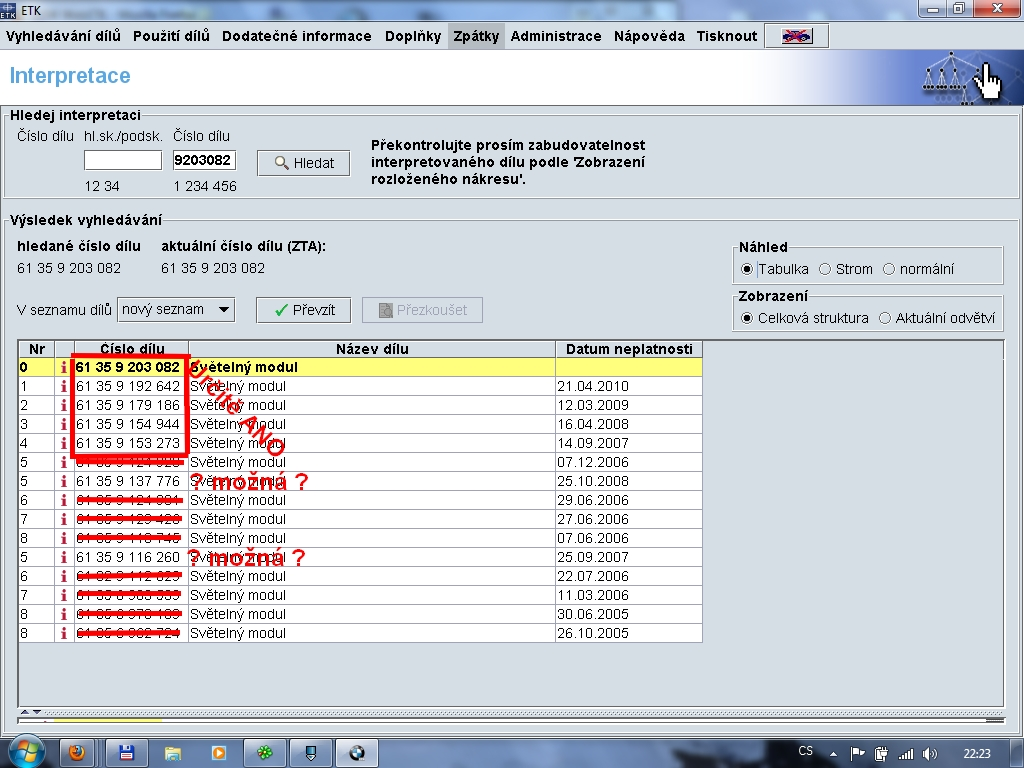Click the hl.sk./podsk. input field

click(x=122, y=160)
